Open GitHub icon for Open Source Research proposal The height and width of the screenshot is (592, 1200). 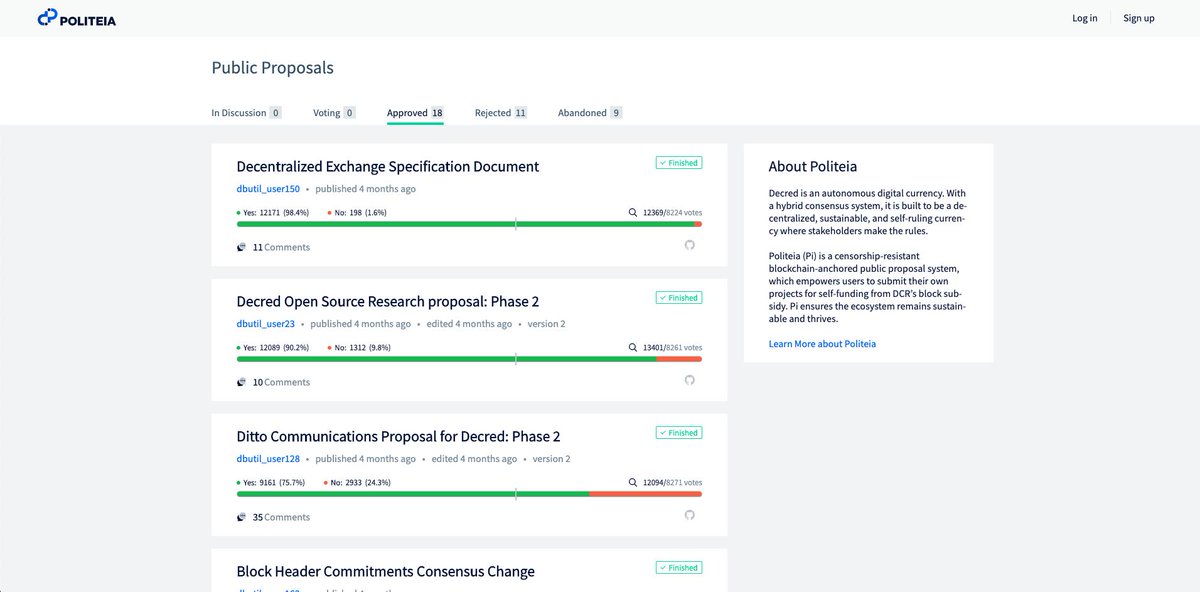[x=689, y=380]
